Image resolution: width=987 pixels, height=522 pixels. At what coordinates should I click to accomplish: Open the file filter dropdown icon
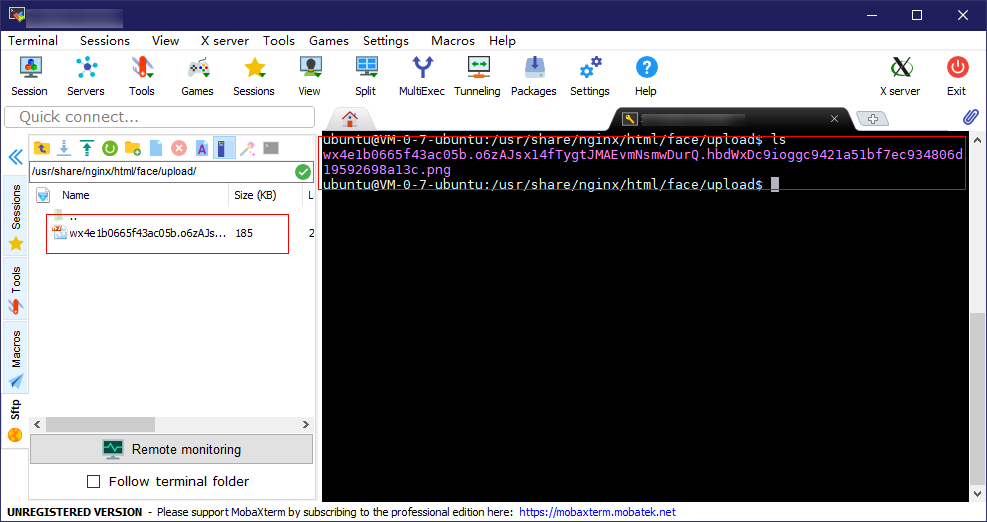coord(43,196)
